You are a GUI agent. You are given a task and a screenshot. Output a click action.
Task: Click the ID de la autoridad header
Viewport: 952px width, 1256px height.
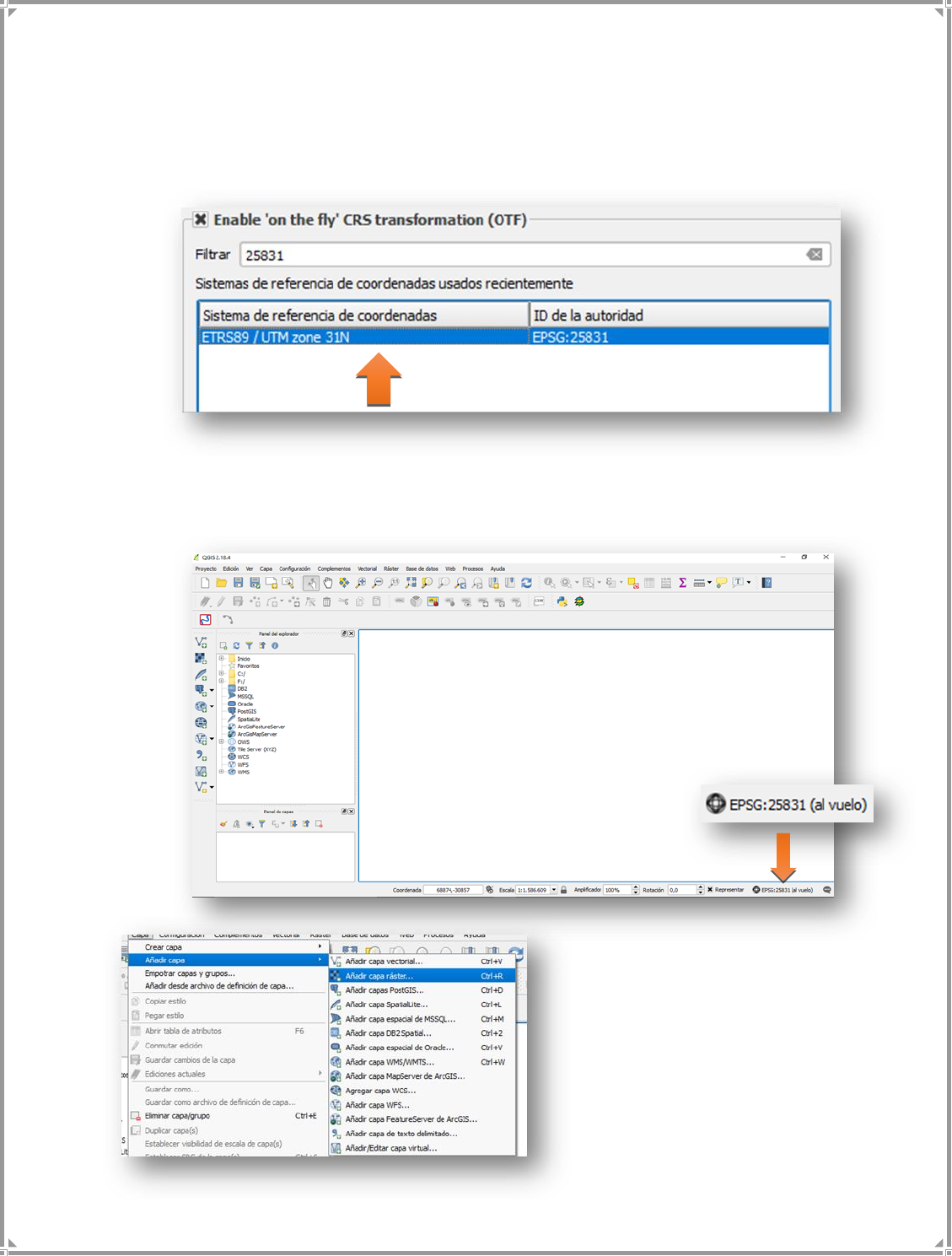point(680,315)
